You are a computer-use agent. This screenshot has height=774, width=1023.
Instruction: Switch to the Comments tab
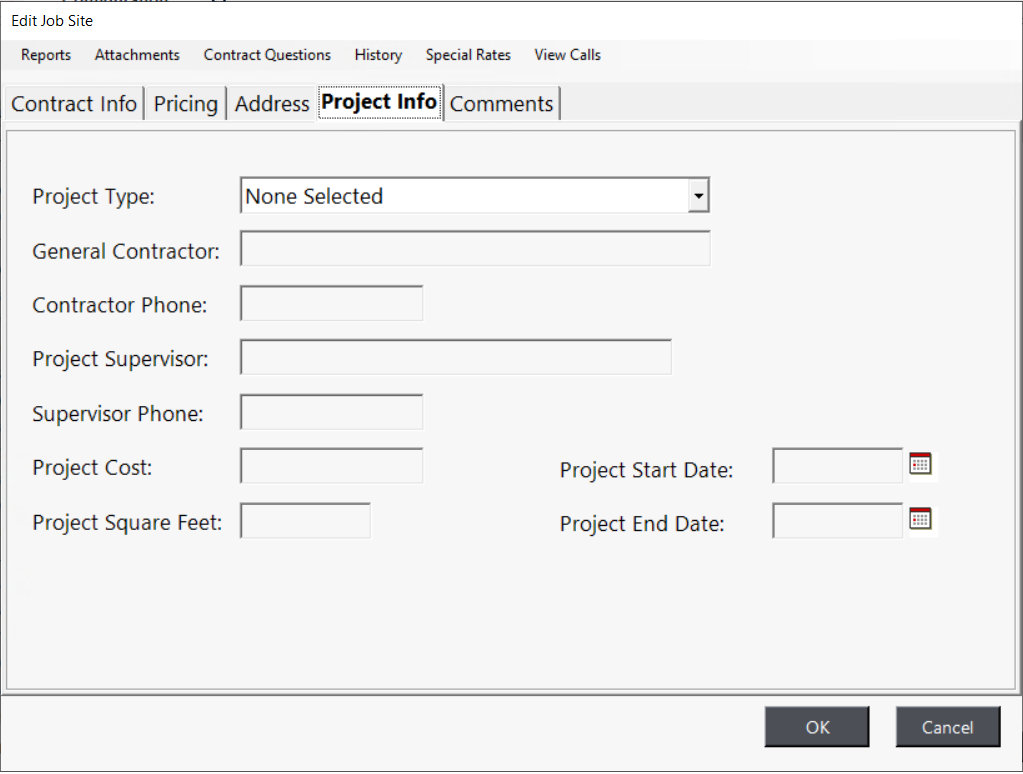coord(501,104)
